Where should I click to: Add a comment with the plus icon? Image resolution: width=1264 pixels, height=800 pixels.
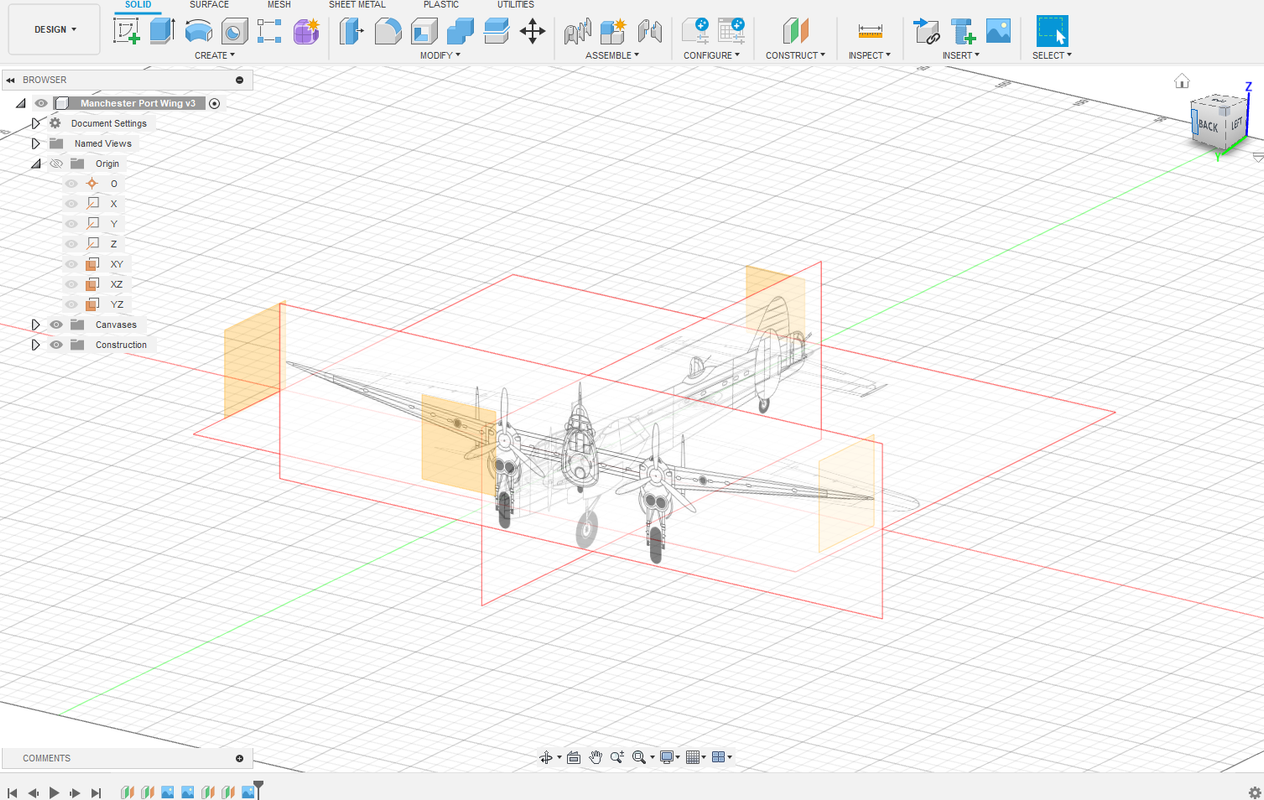239,758
